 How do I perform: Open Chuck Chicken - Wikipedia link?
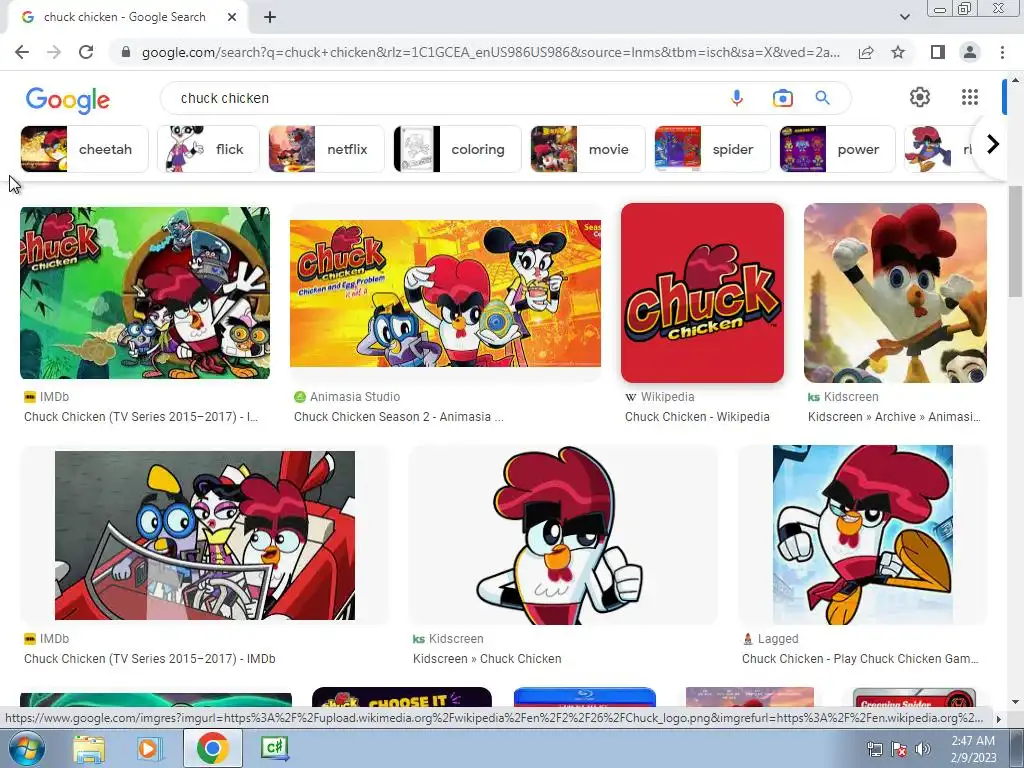(697, 417)
